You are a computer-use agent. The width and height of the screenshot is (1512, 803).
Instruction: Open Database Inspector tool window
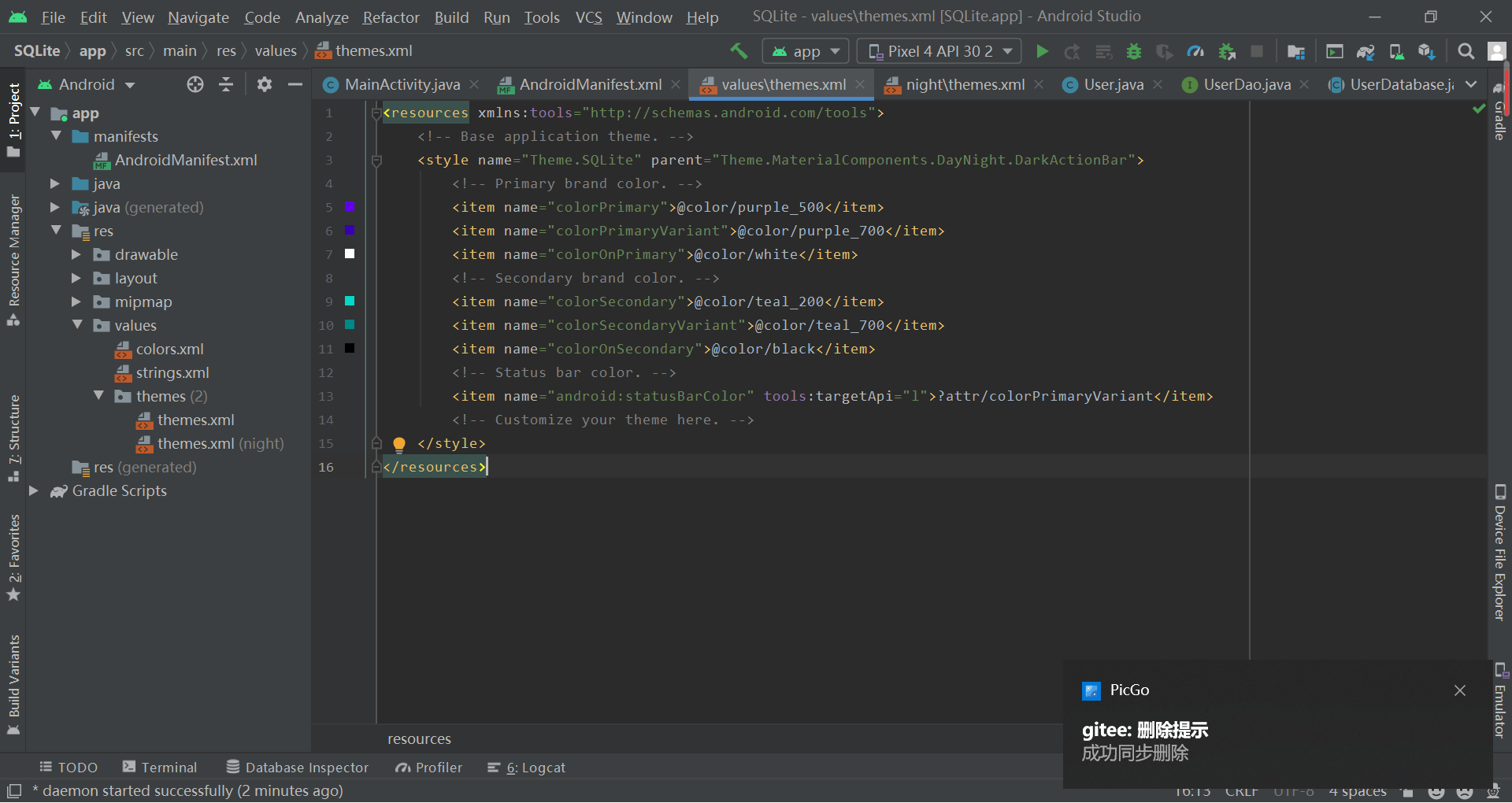(298, 768)
